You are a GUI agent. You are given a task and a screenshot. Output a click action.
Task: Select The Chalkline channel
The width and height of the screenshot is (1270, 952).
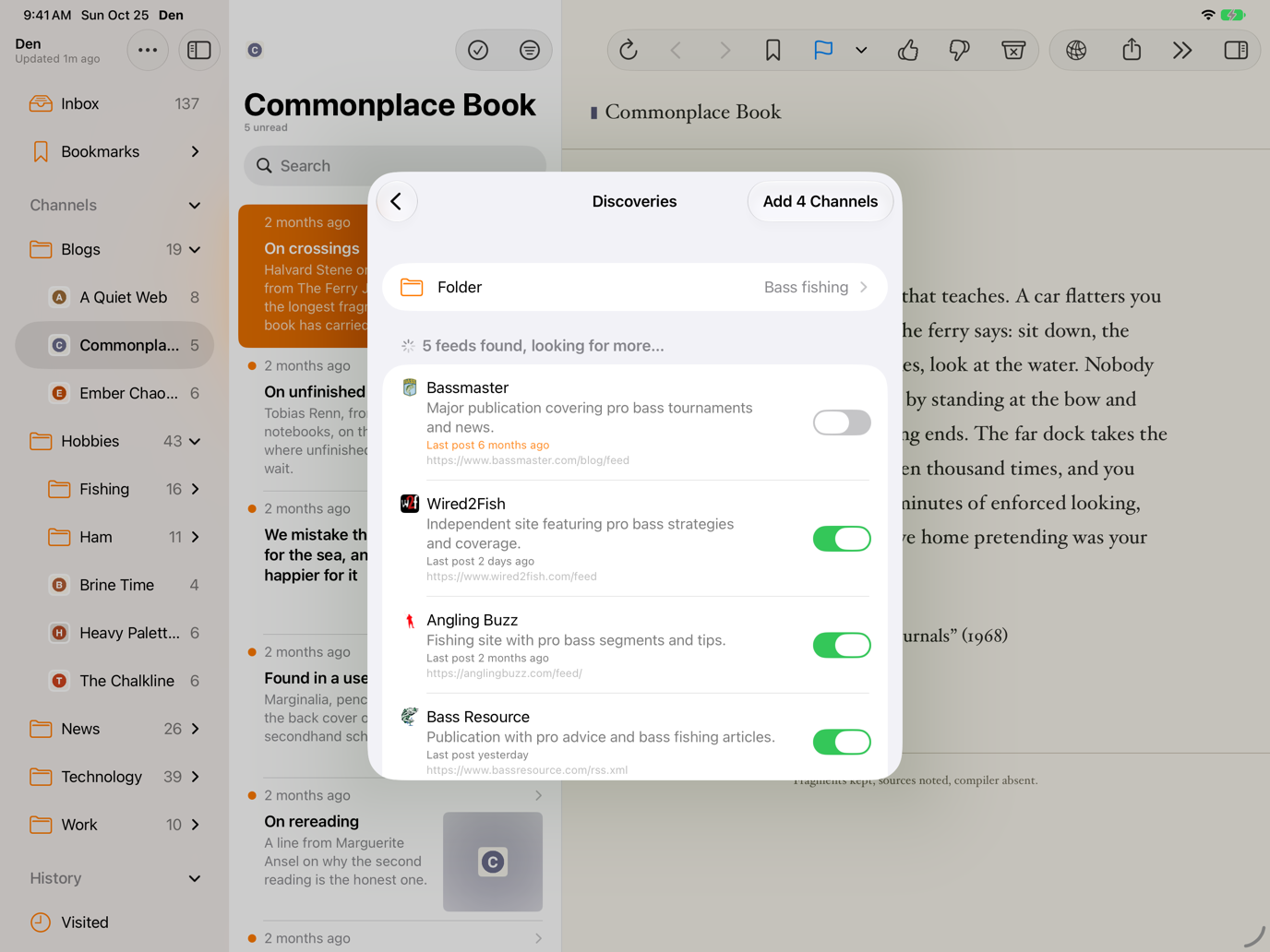(114, 681)
